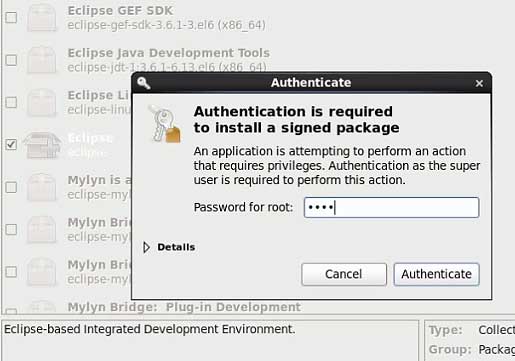Screen dimensions: 515x361
Task: Click 'Eclipse-based Integrated Development Environment.' description
Action: pos(150,329)
